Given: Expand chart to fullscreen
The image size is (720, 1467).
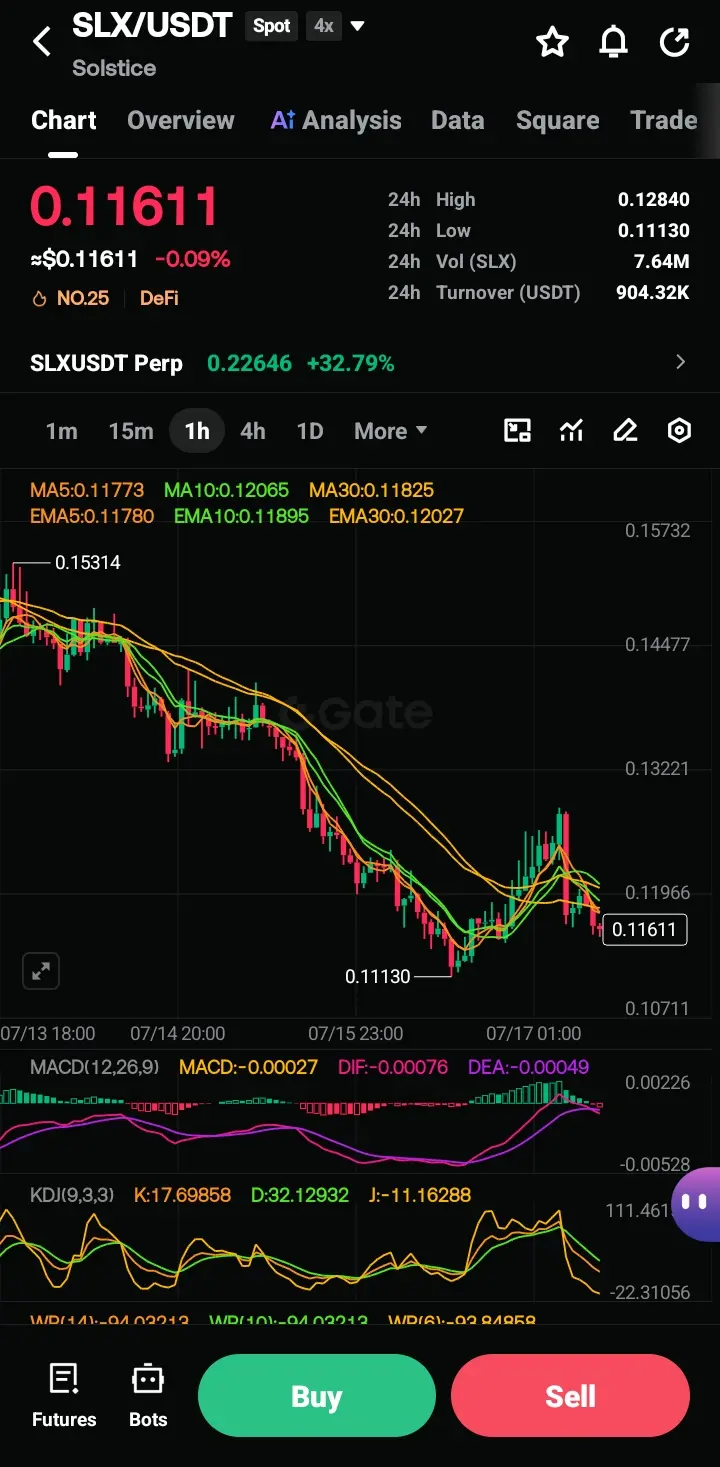Looking at the screenshot, I should pos(41,970).
